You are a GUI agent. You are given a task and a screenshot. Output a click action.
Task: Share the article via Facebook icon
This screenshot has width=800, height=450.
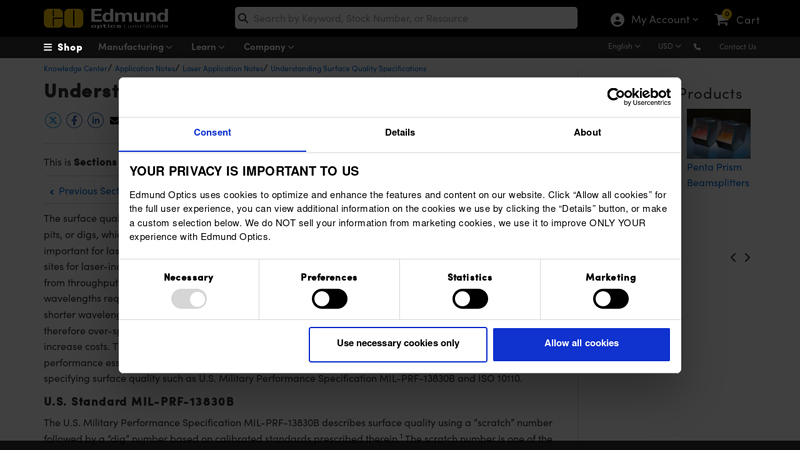(74, 120)
